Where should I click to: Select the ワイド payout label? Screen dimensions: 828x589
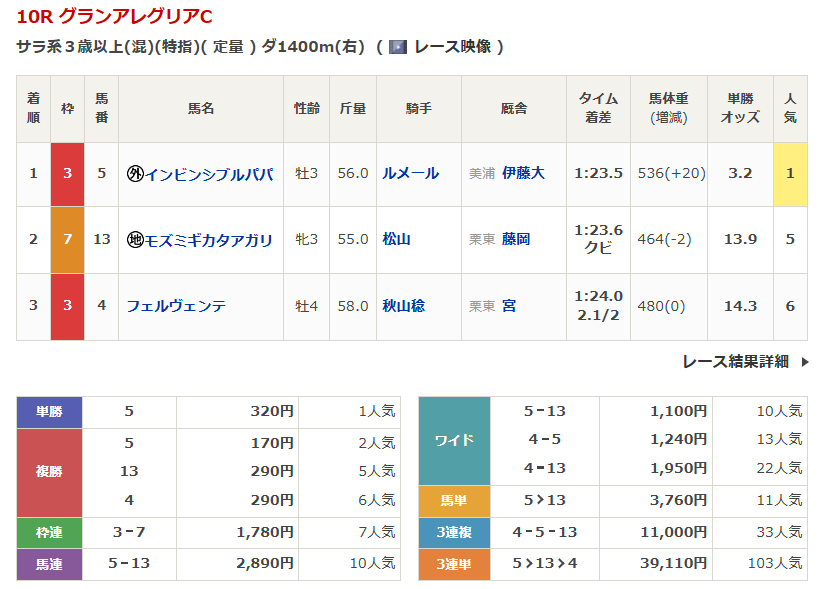point(454,440)
